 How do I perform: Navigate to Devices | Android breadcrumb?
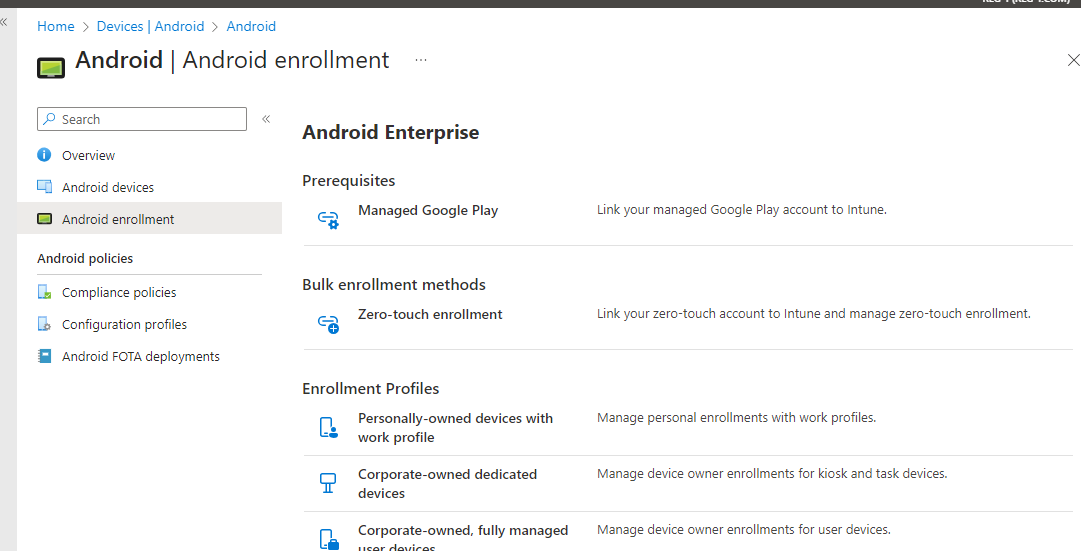pyautogui.click(x=150, y=27)
